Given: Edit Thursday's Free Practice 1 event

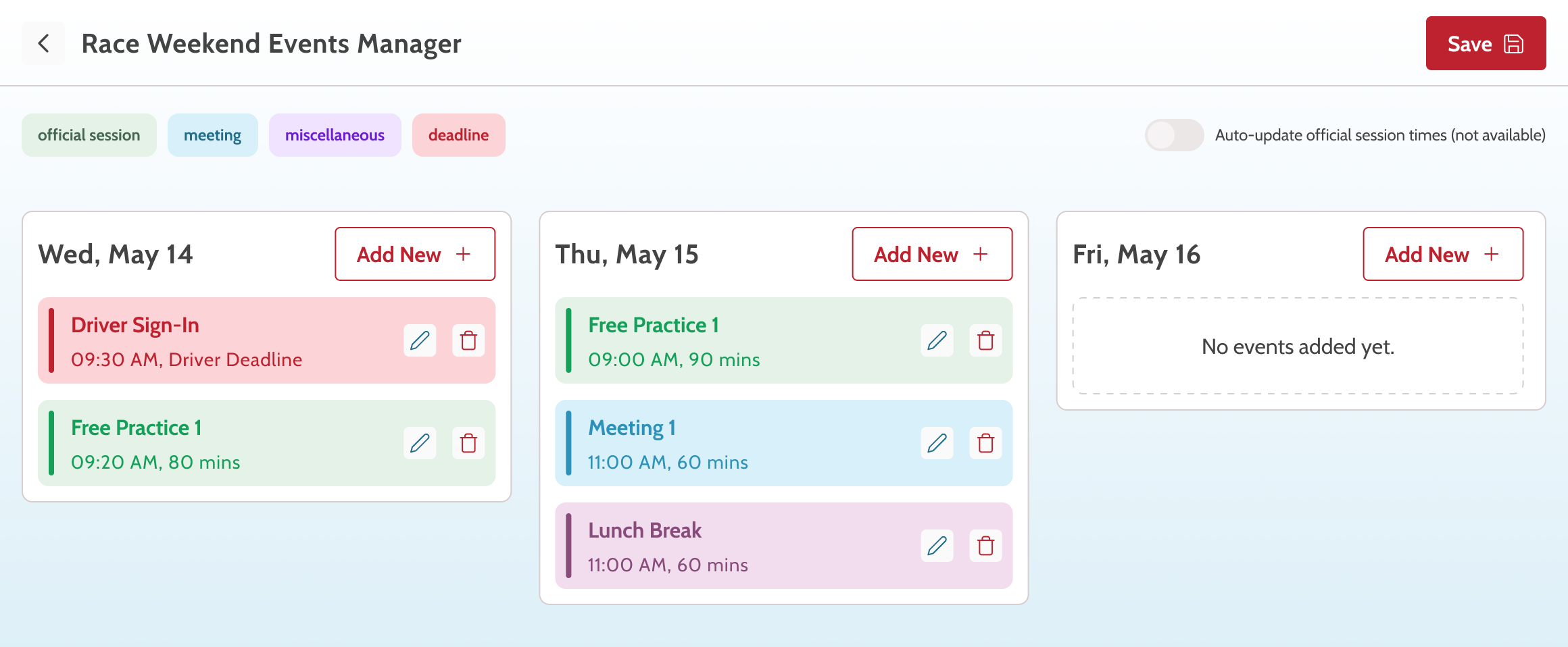Looking at the screenshot, I should [937, 340].
